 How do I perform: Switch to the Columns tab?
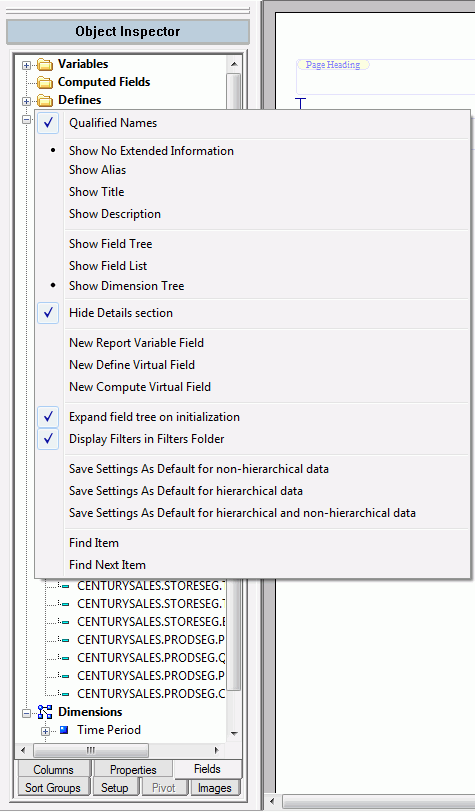(54, 770)
